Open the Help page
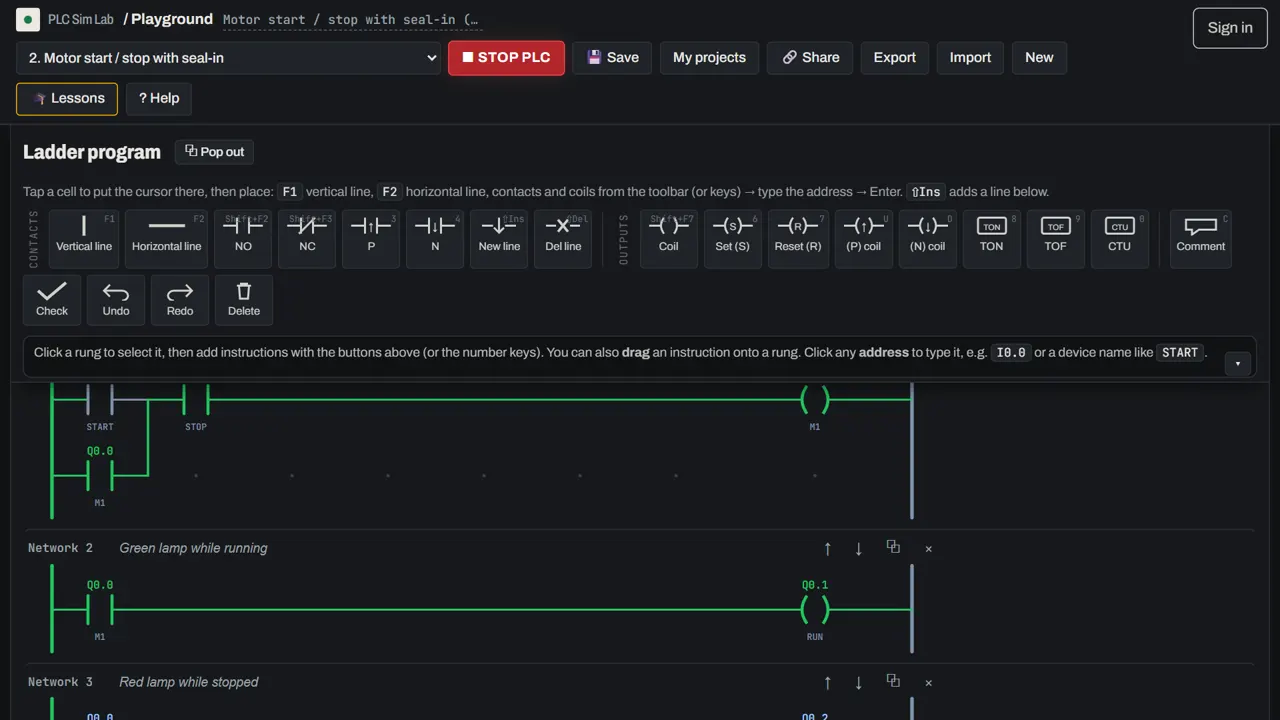The image size is (1280, 720). 159,99
